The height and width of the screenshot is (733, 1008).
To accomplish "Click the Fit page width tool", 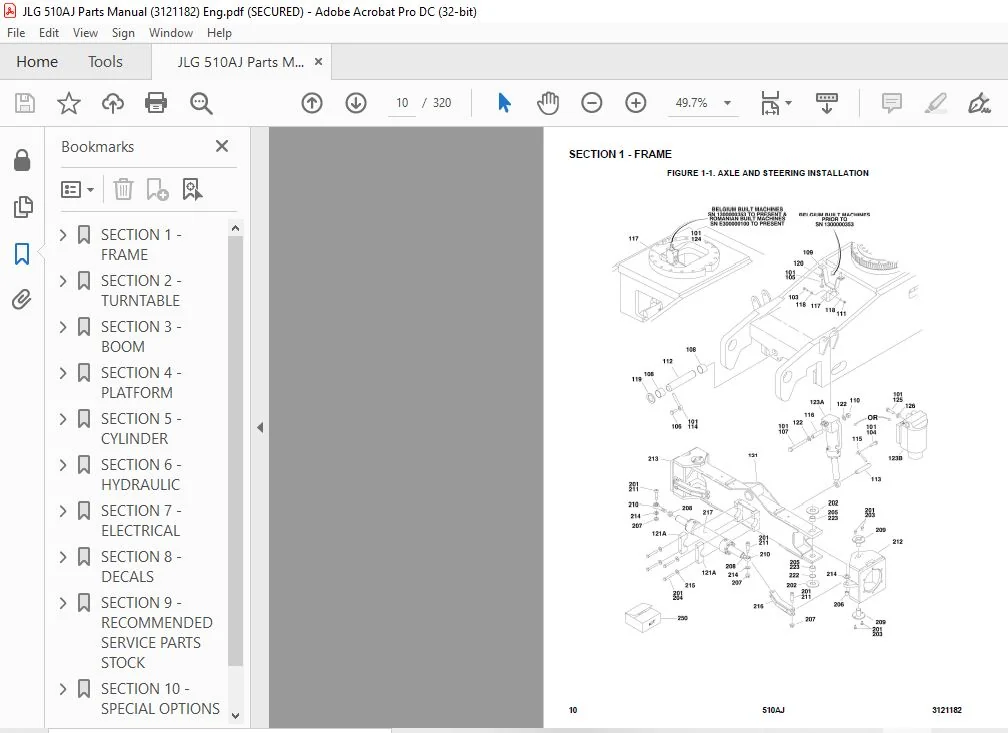I will [770, 103].
